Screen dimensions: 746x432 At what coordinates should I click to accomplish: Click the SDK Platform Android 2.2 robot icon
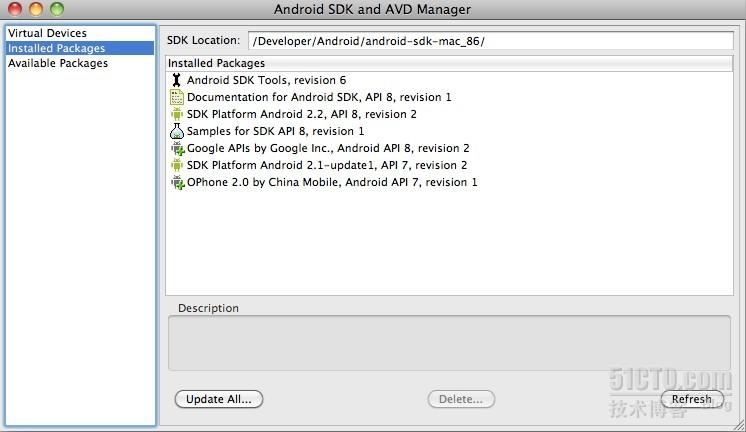coord(177,114)
